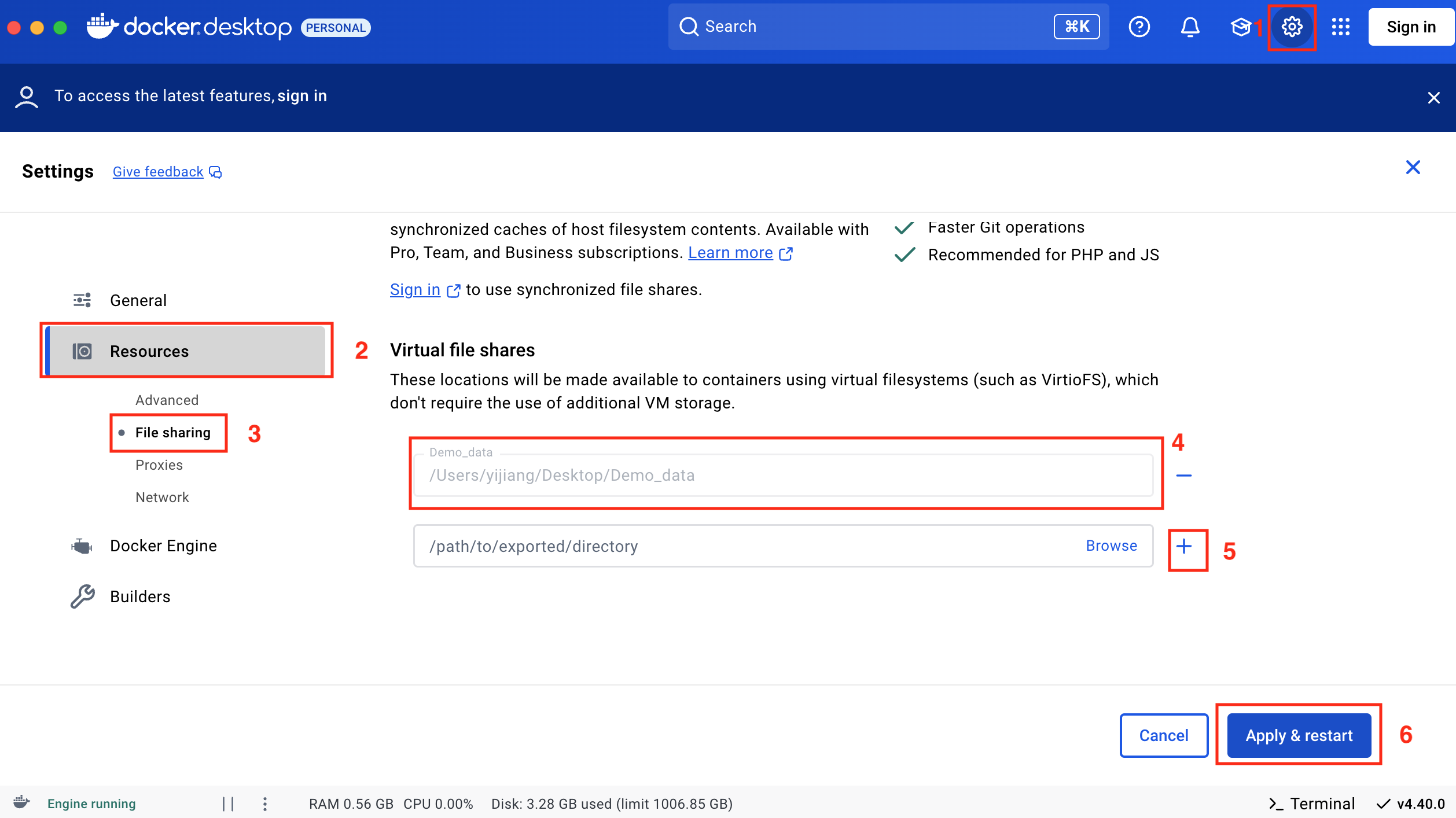Screen dimensions: 1456x818
Task: Click the Builders wrench icon
Action: (x=82, y=596)
